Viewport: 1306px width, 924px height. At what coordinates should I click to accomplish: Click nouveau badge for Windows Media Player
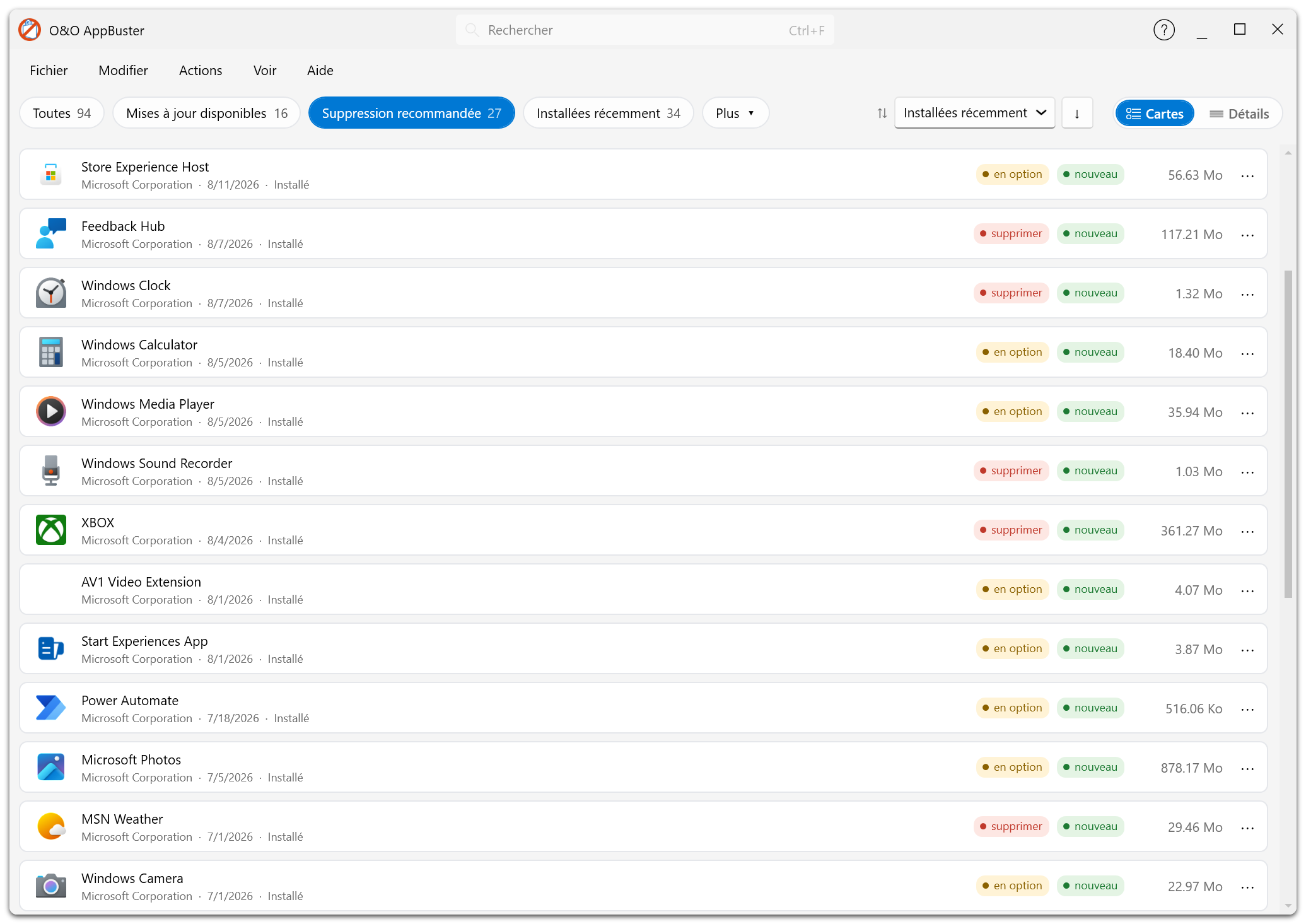(1090, 412)
